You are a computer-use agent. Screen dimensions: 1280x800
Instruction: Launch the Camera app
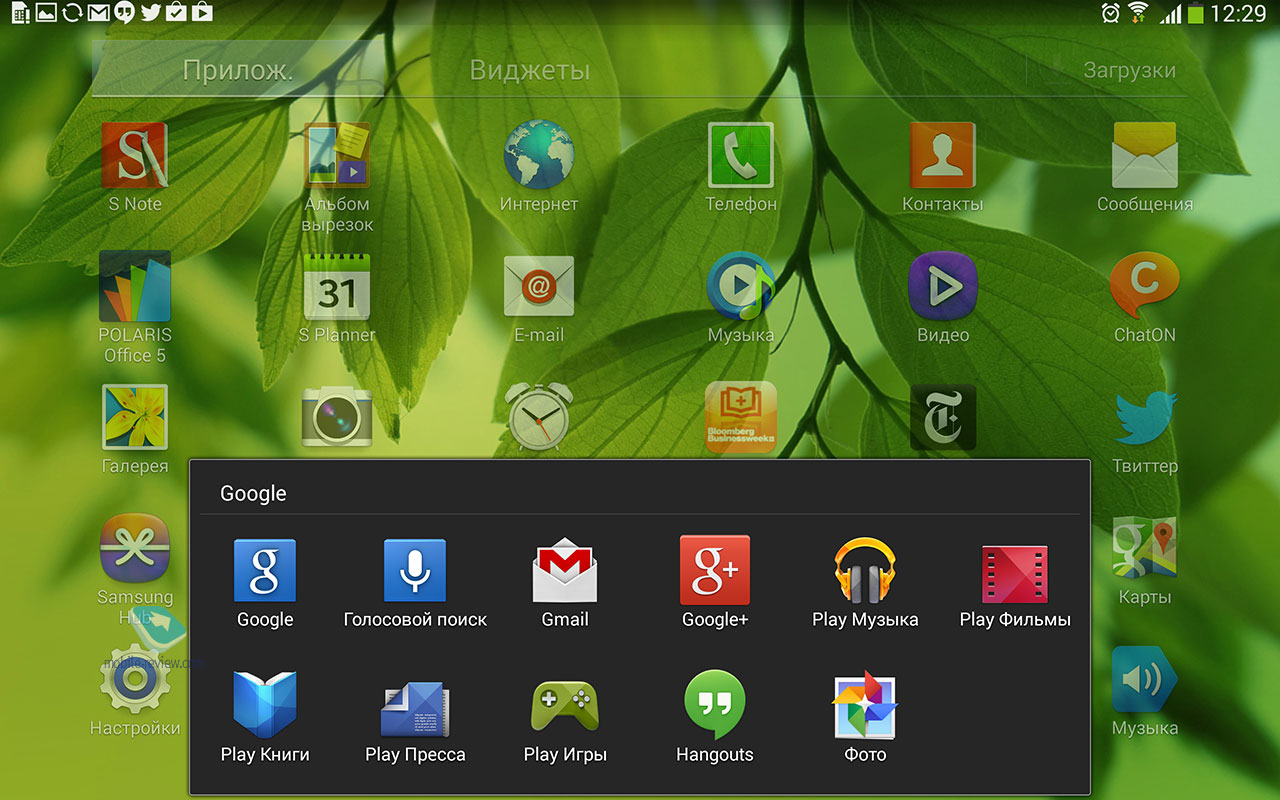pyautogui.click(x=337, y=418)
